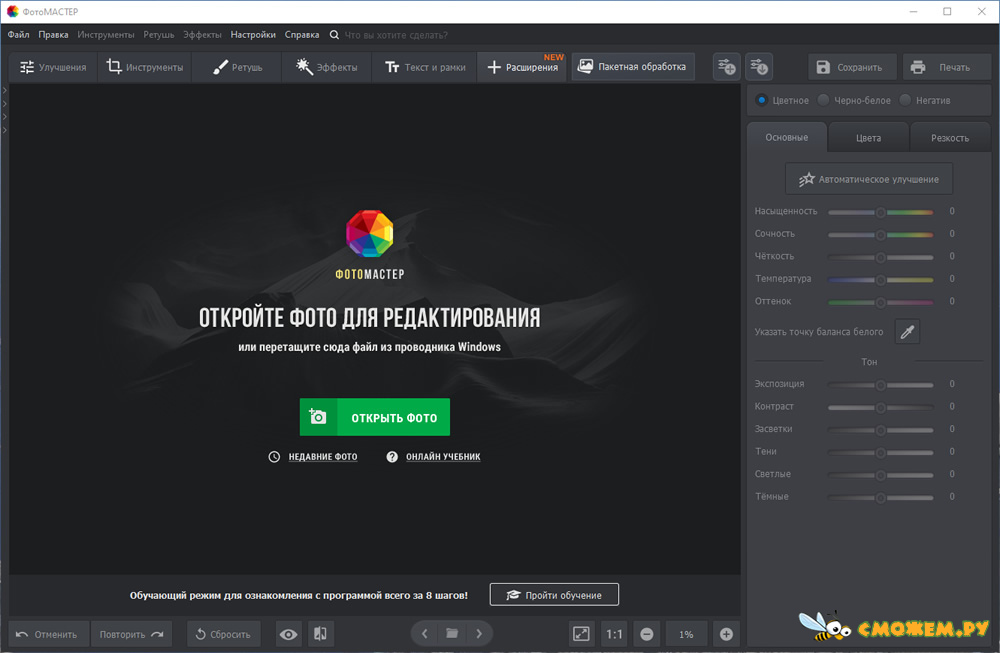
Task: Start tutorial with Пройти обучение
Action: (x=554, y=595)
